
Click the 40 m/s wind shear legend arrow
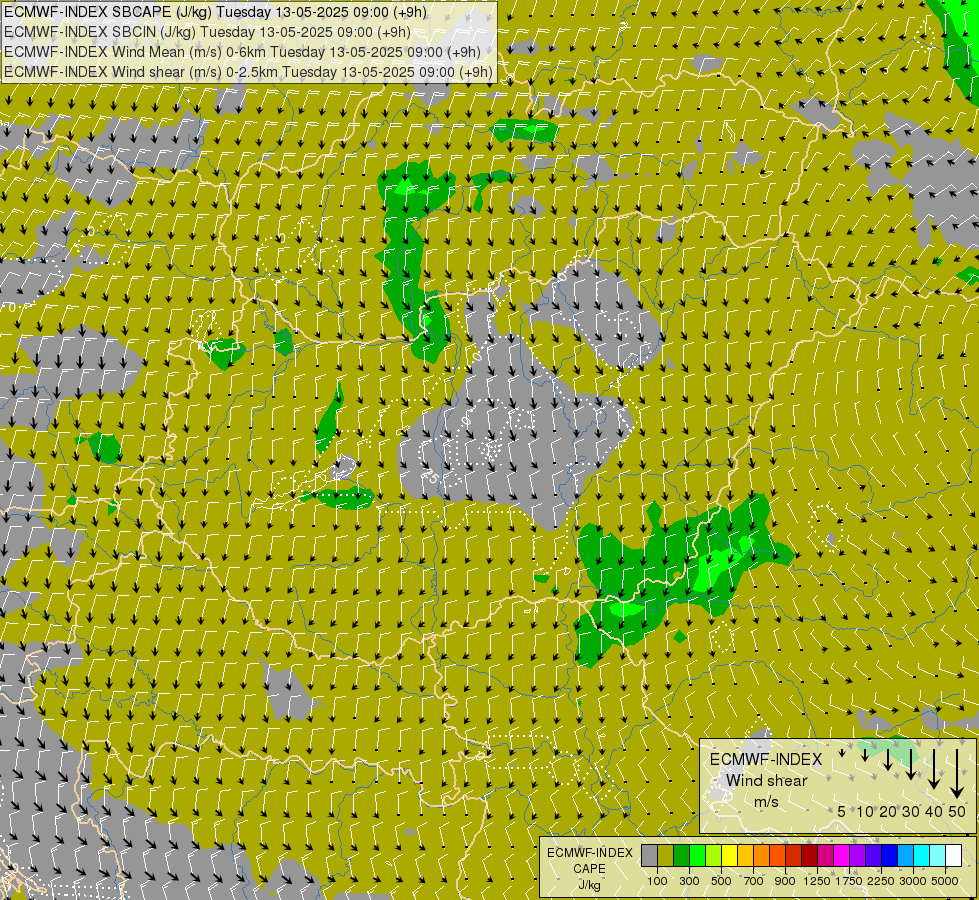(934, 769)
